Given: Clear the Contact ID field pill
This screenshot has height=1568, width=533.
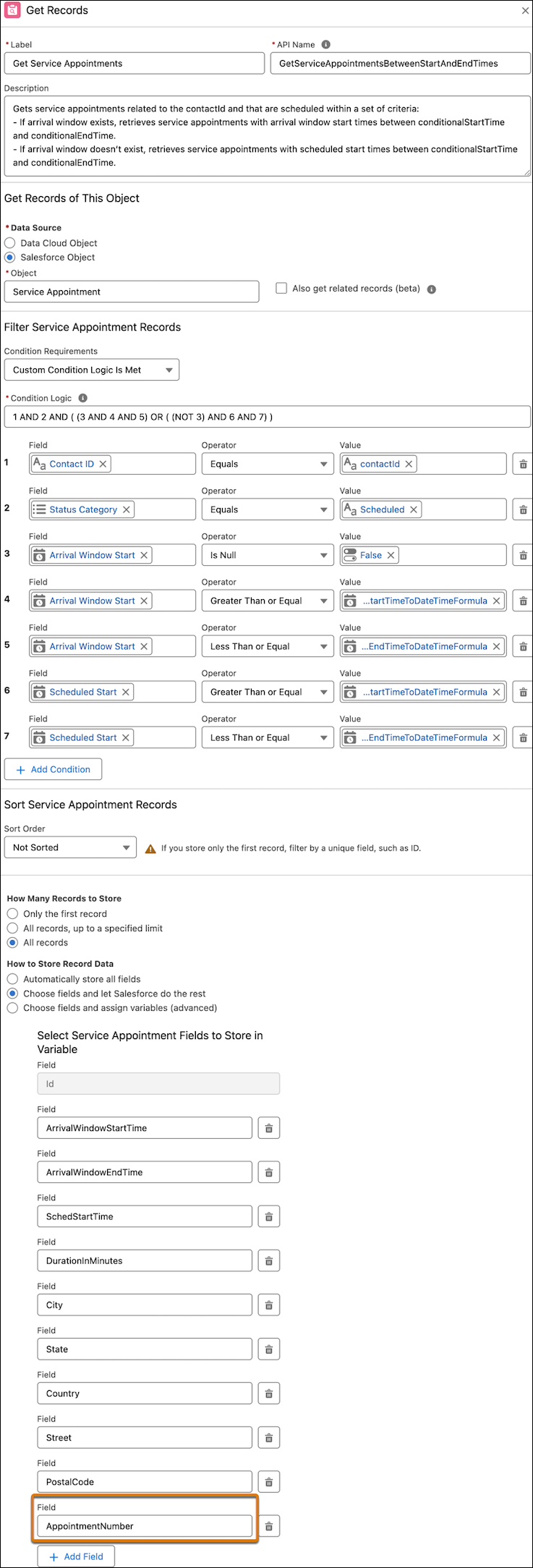Looking at the screenshot, I should click(x=103, y=464).
